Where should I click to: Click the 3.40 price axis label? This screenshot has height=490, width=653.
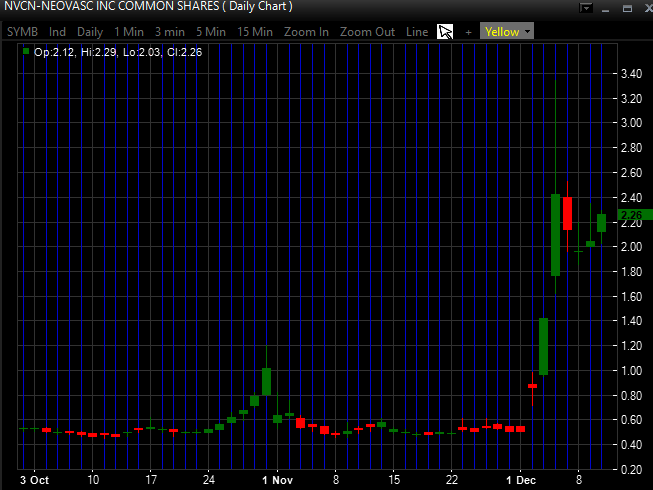631,74
